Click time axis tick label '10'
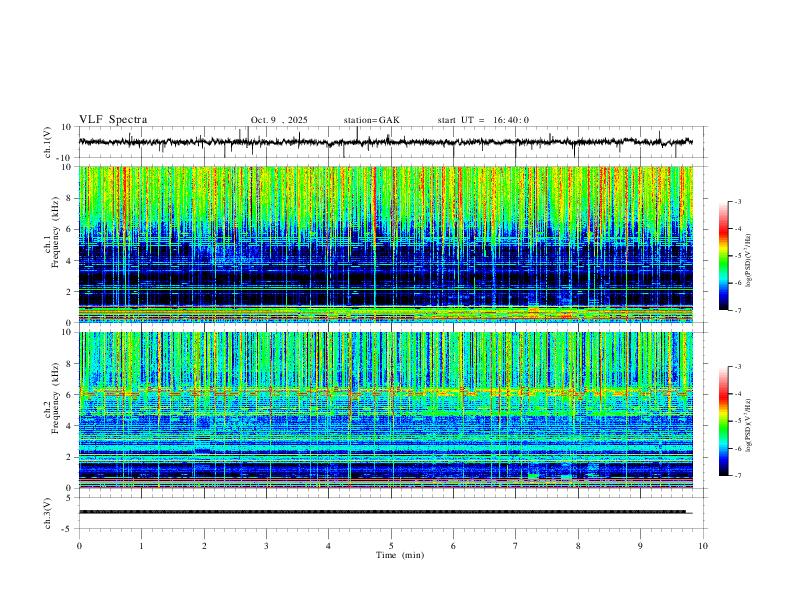Viewport: 792px width, 612px height. pyautogui.click(x=703, y=546)
